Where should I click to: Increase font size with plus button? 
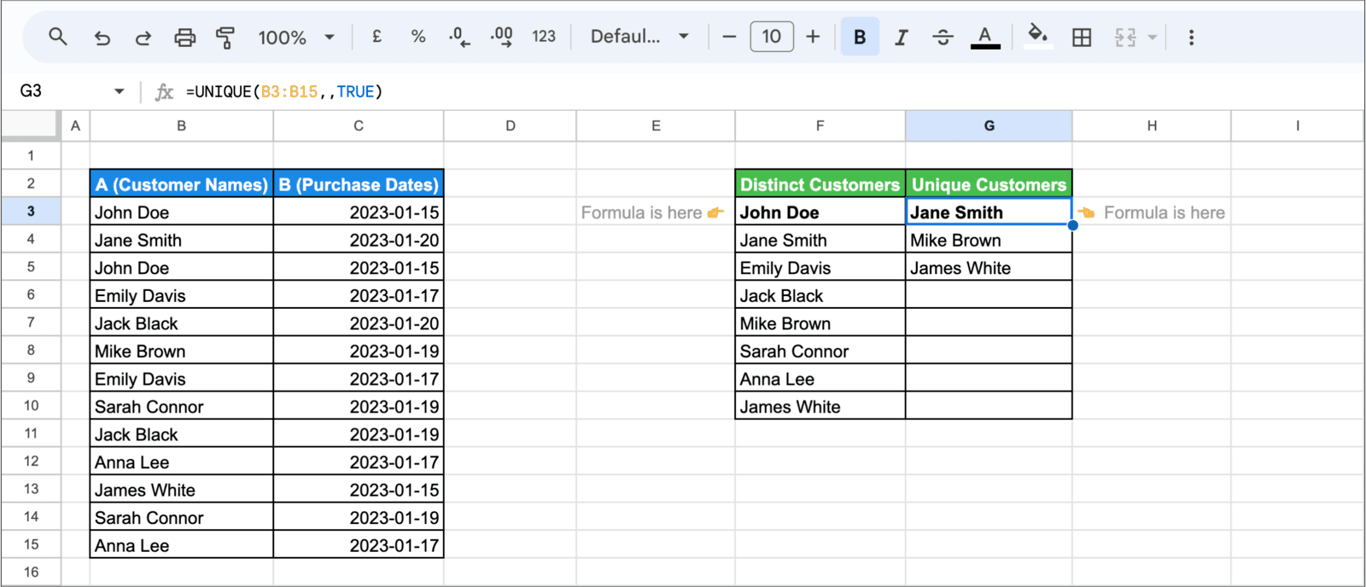(x=813, y=37)
